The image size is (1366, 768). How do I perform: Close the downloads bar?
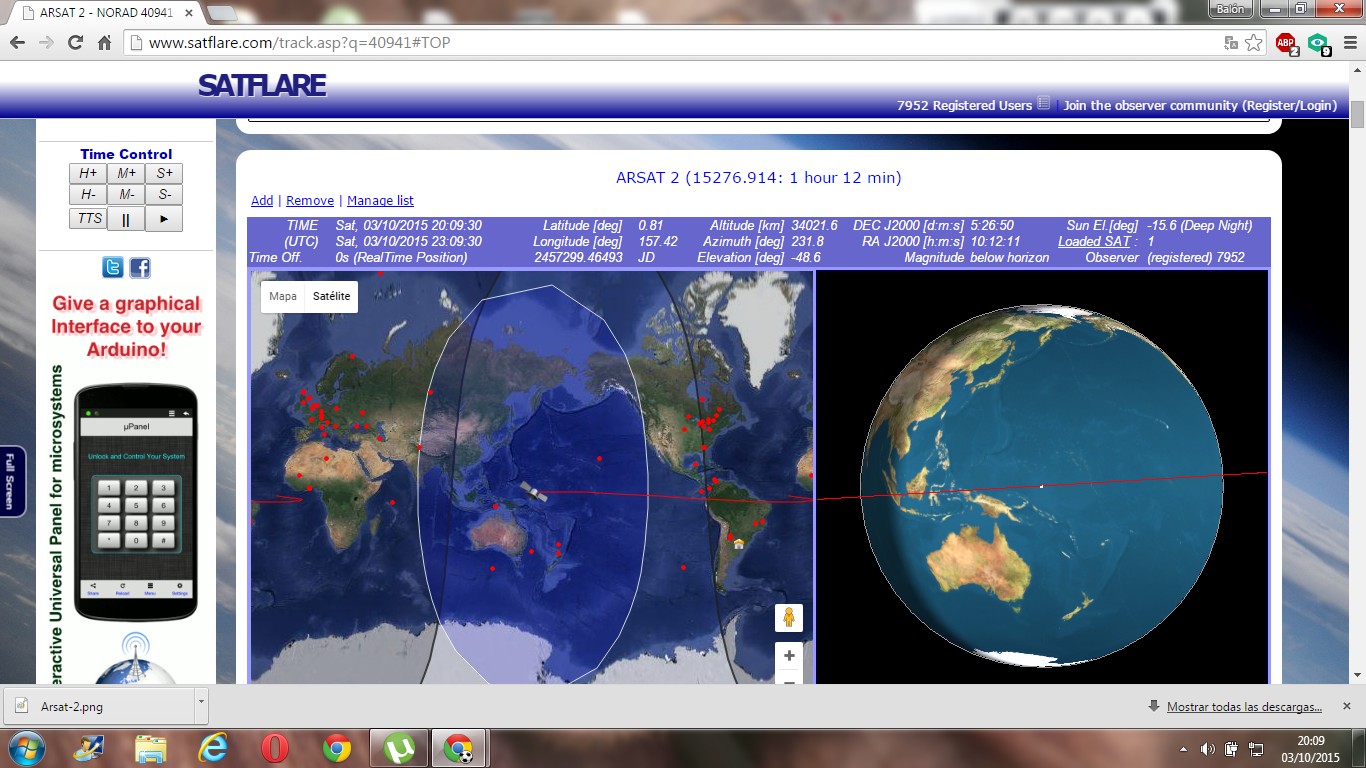click(1349, 706)
